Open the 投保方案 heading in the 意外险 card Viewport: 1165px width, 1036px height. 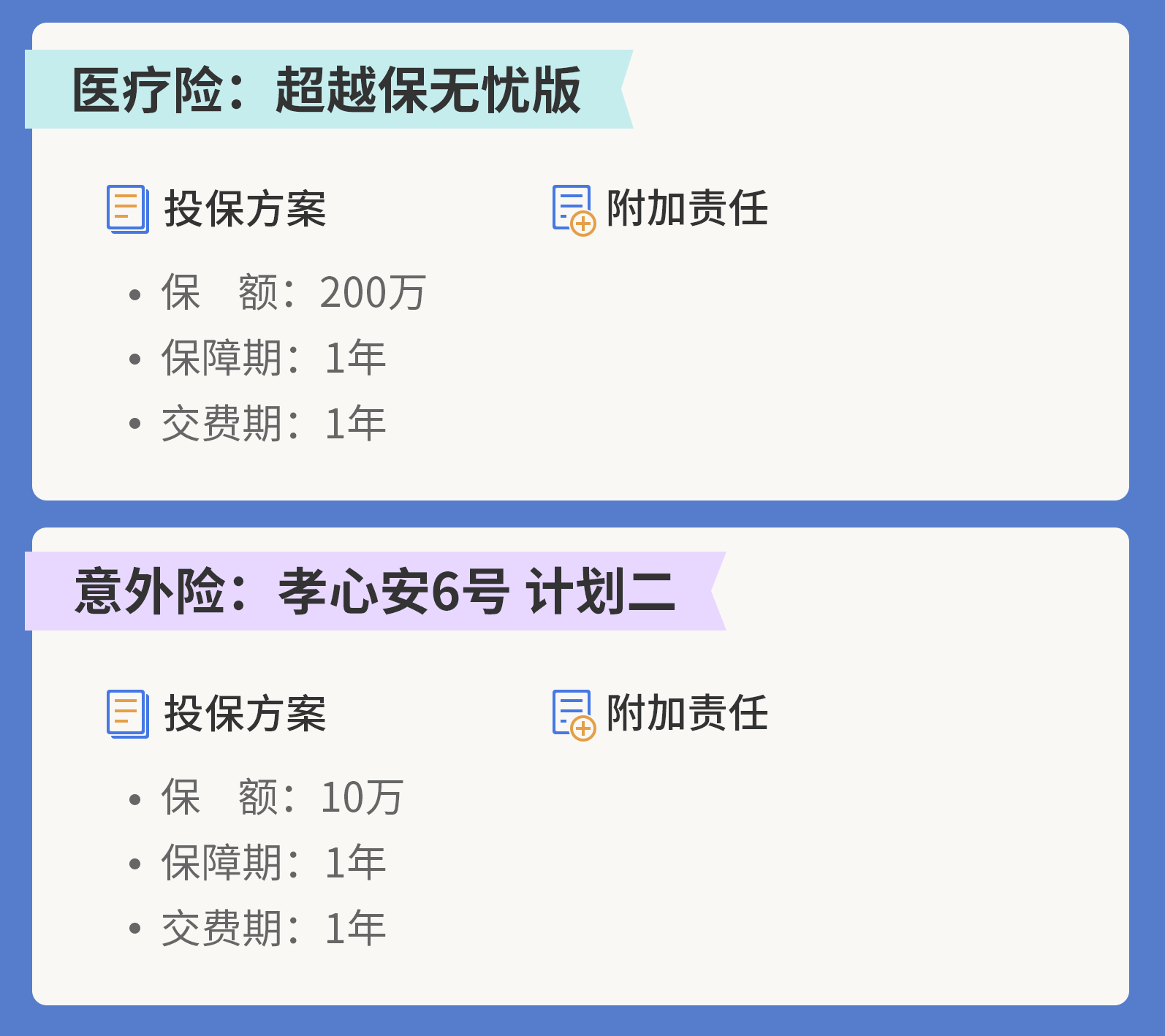pos(245,714)
